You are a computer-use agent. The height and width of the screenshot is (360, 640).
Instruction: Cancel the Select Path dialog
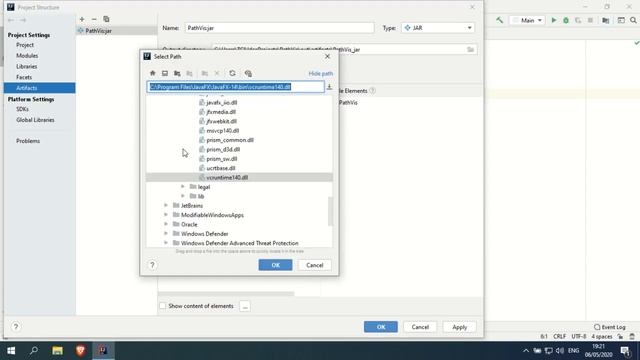[x=315, y=265]
